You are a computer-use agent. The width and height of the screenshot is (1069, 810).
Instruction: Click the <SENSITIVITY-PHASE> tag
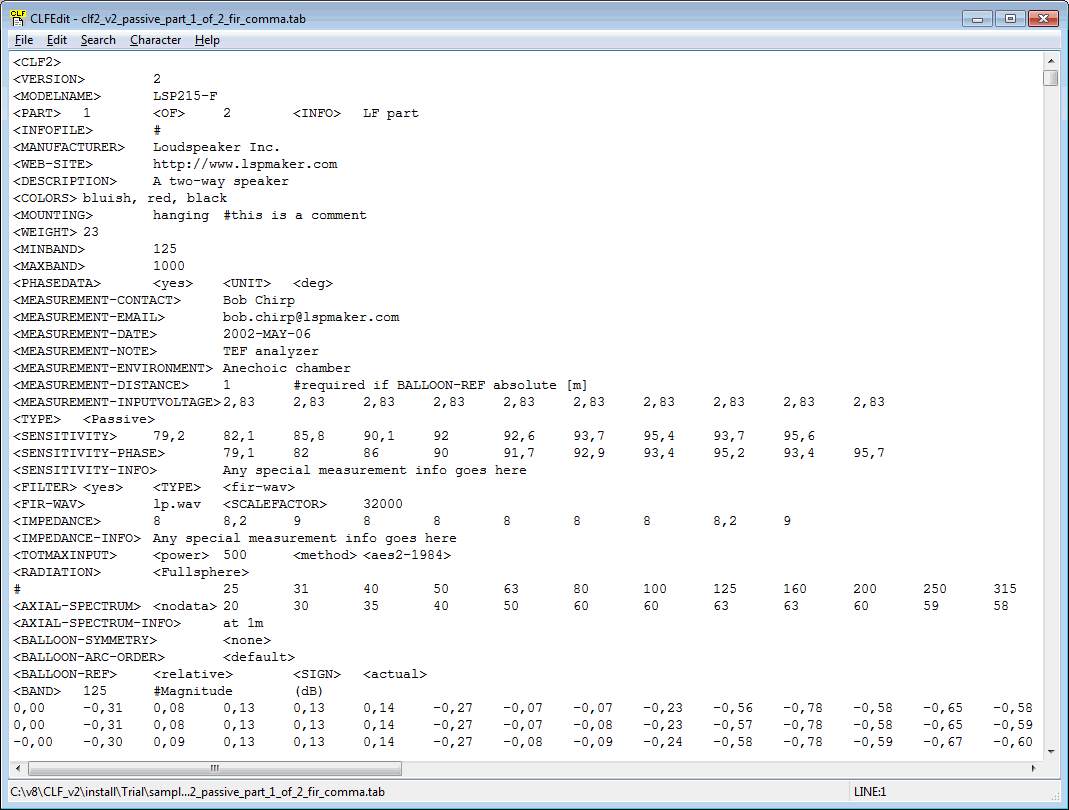(x=89, y=453)
